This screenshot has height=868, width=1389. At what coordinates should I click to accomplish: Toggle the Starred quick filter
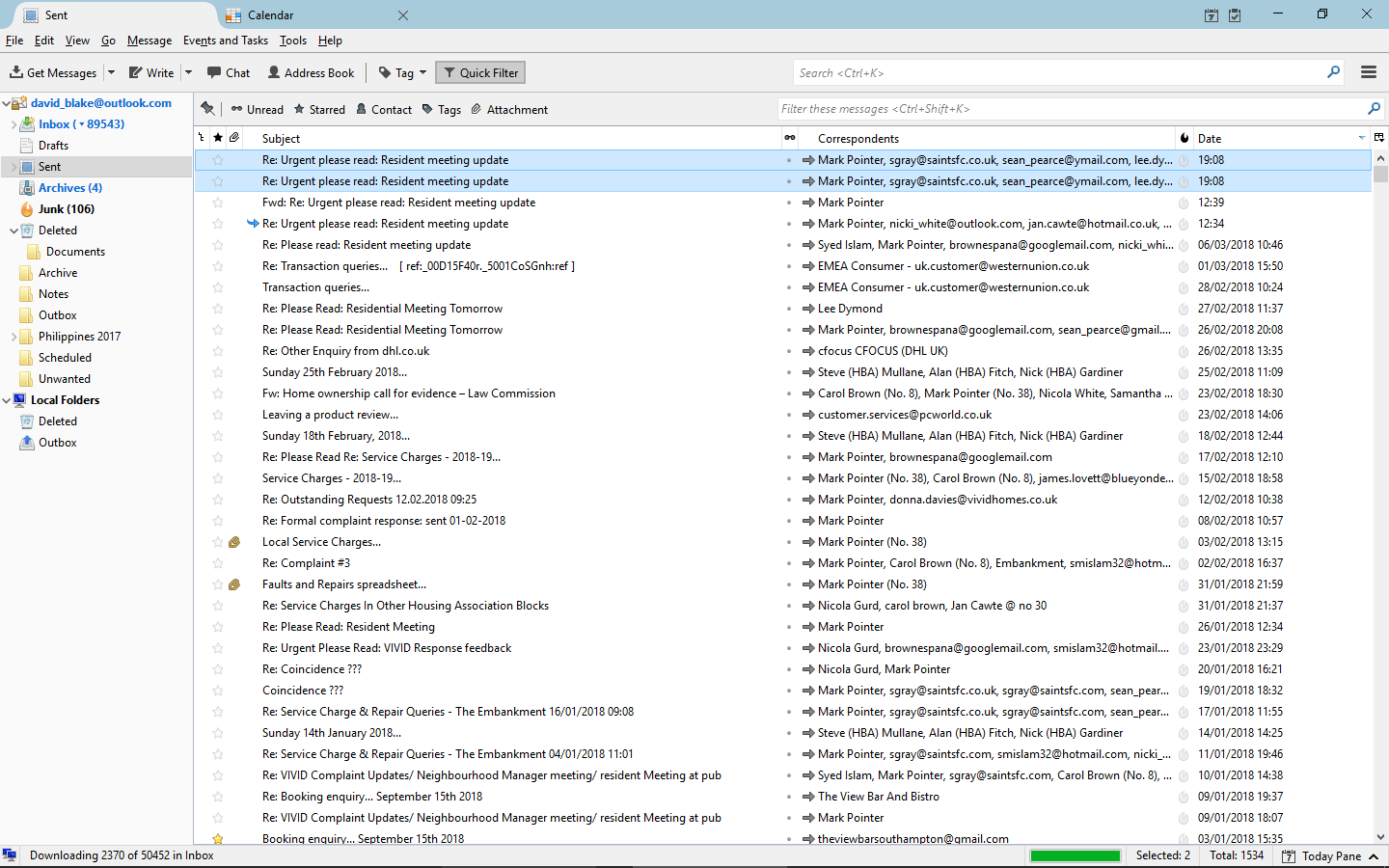pos(319,109)
